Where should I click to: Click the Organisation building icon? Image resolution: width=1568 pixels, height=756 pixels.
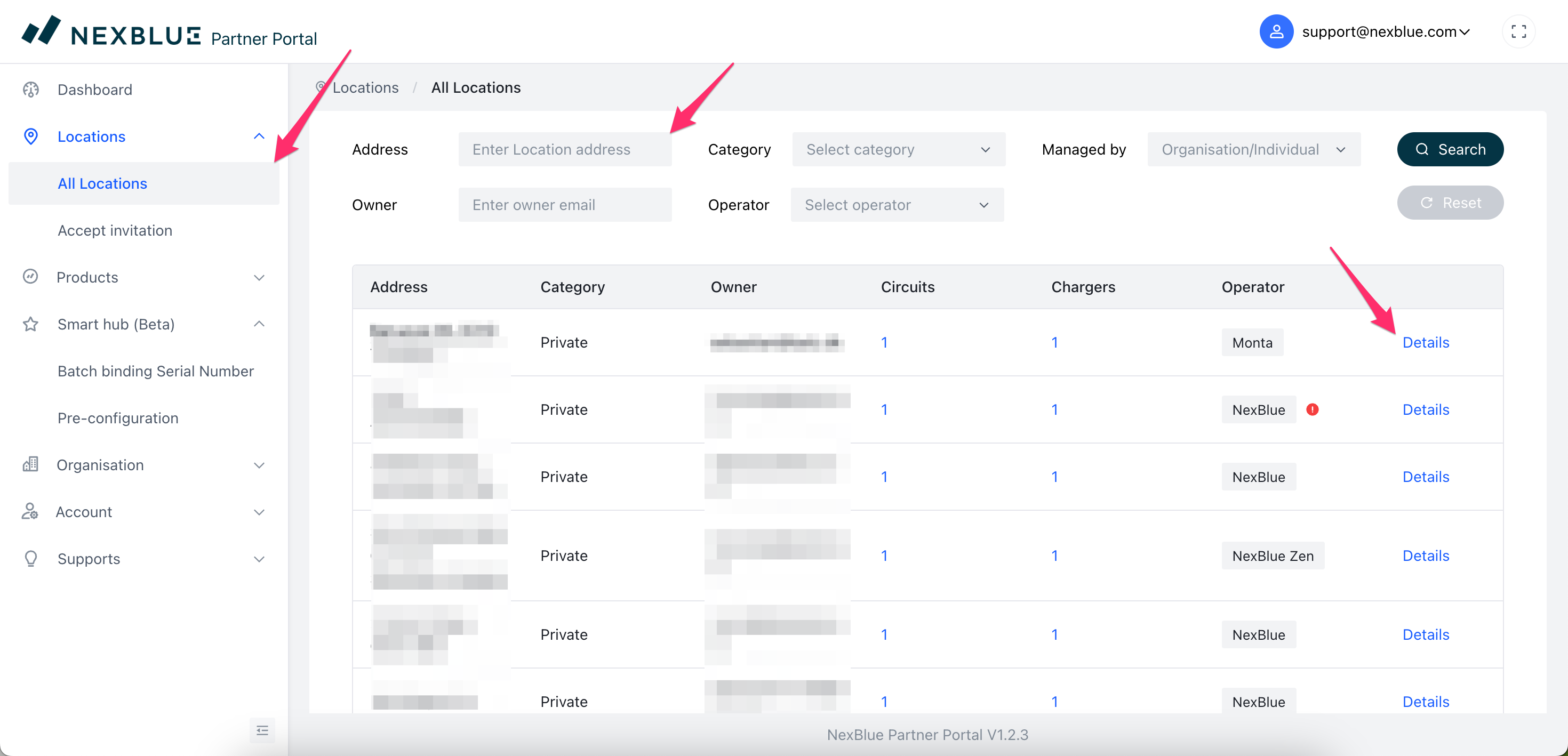point(31,464)
